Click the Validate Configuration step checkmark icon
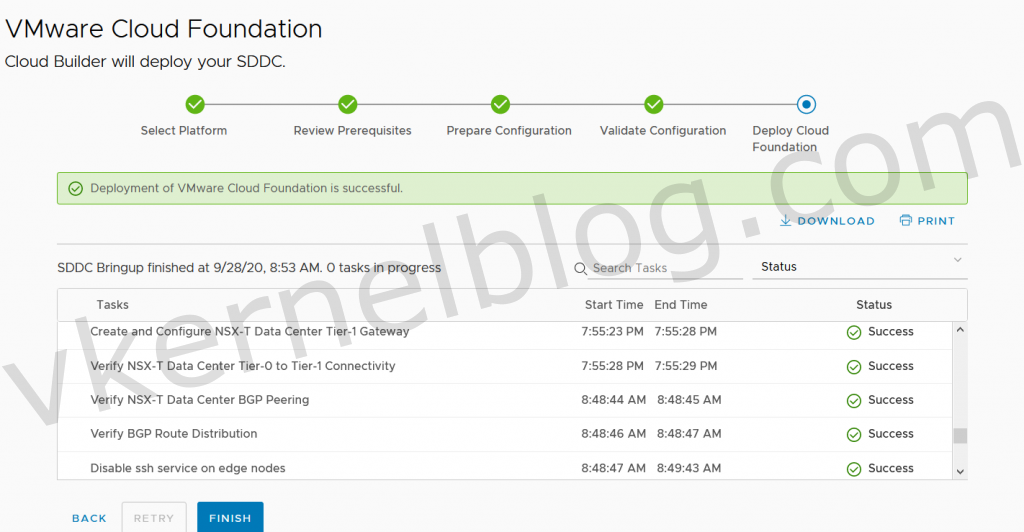The height and width of the screenshot is (532, 1024). click(654, 104)
